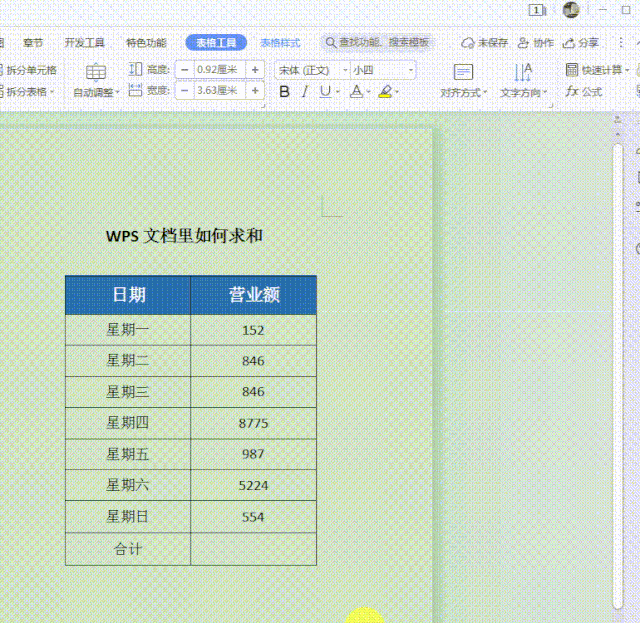640x623 pixels.
Task: Click the 协作 collaborate button
Action: 536,43
